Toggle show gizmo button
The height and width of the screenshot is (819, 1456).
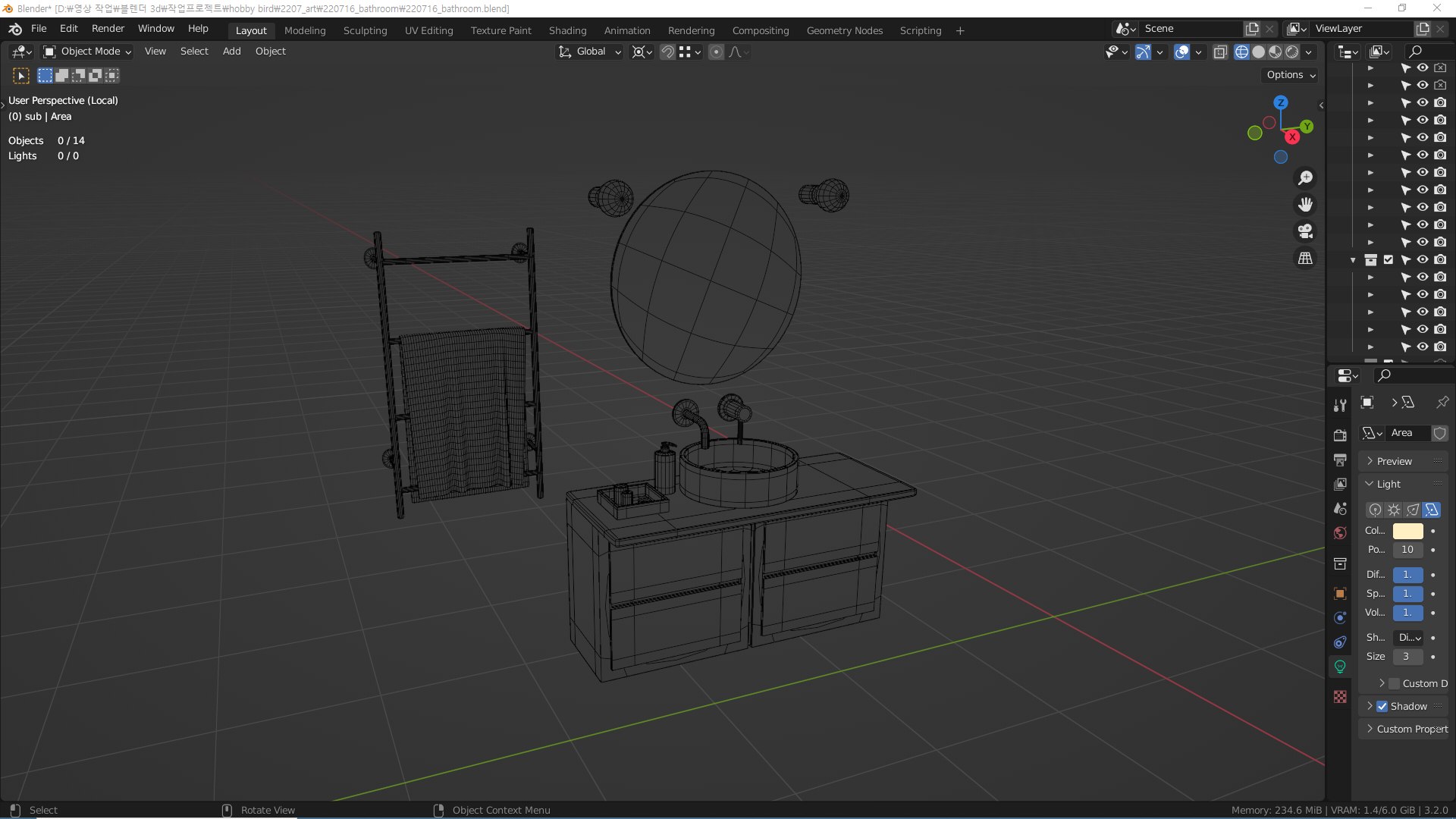coord(1143,52)
